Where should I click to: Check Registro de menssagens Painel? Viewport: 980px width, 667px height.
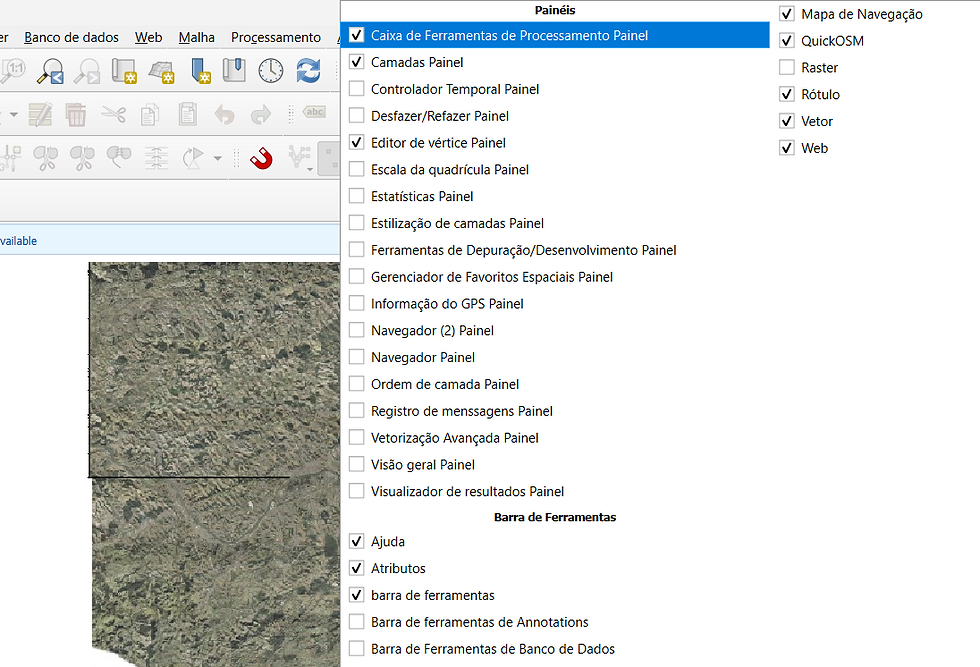(356, 411)
